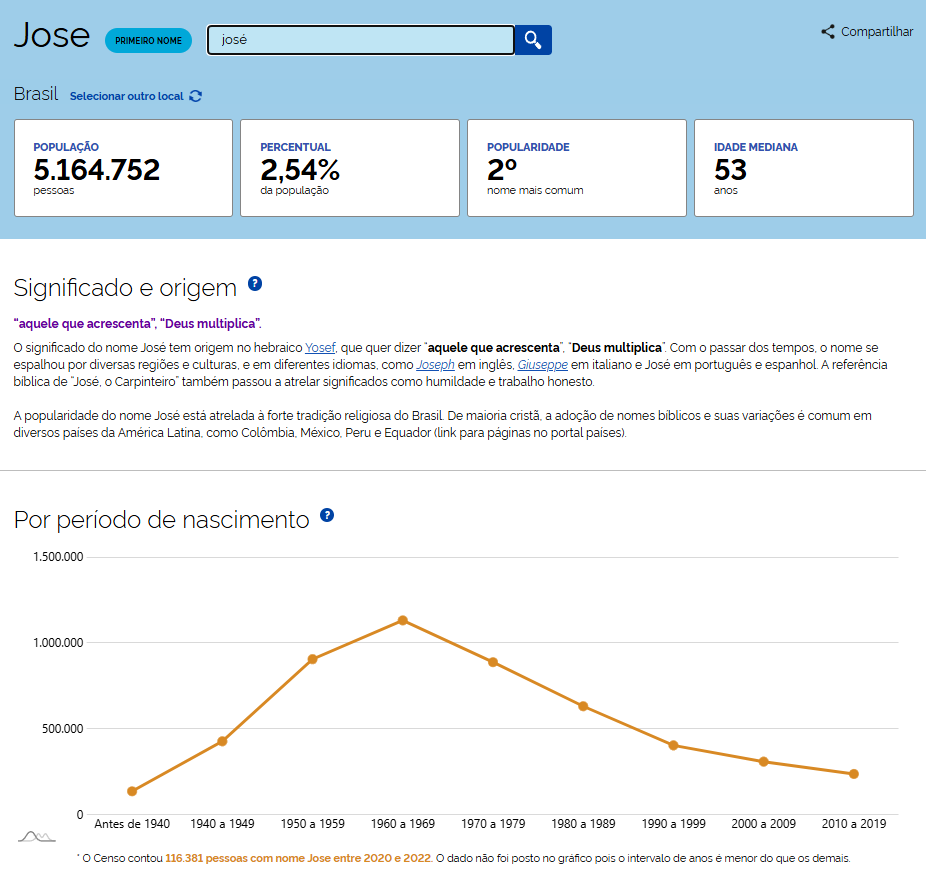Click the 2010 a 2019 data point
Image resolution: width=926 pixels, height=877 pixels.
(x=854, y=774)
